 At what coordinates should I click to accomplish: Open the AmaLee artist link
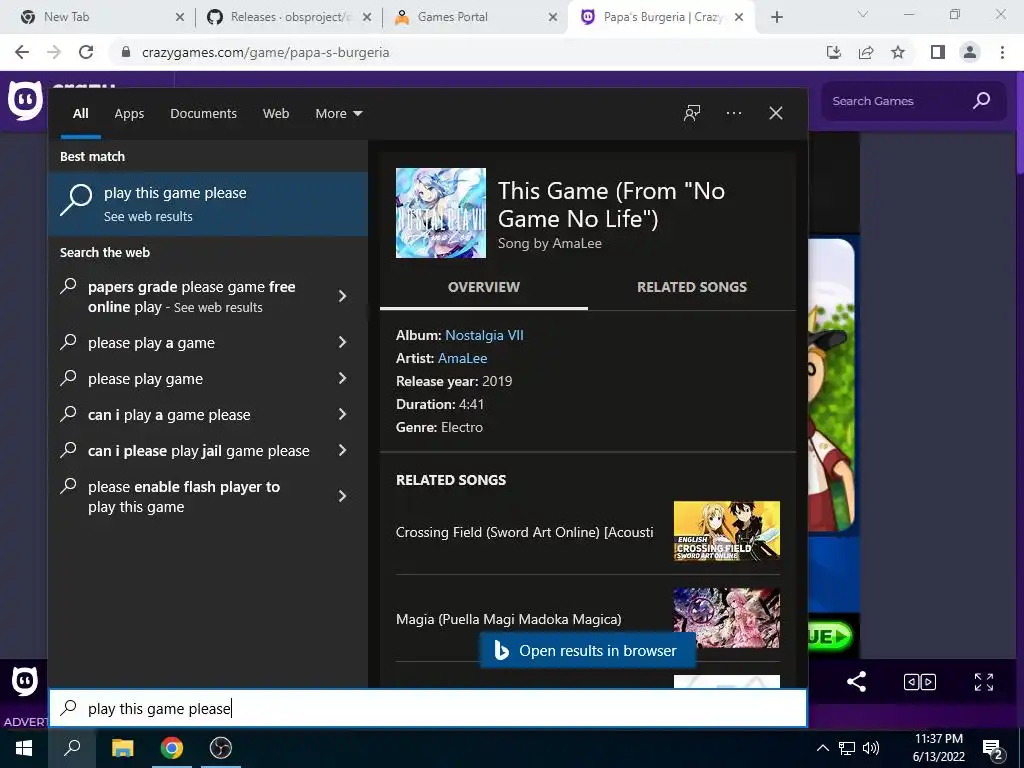pyautogui.click(x=462, y=358)
